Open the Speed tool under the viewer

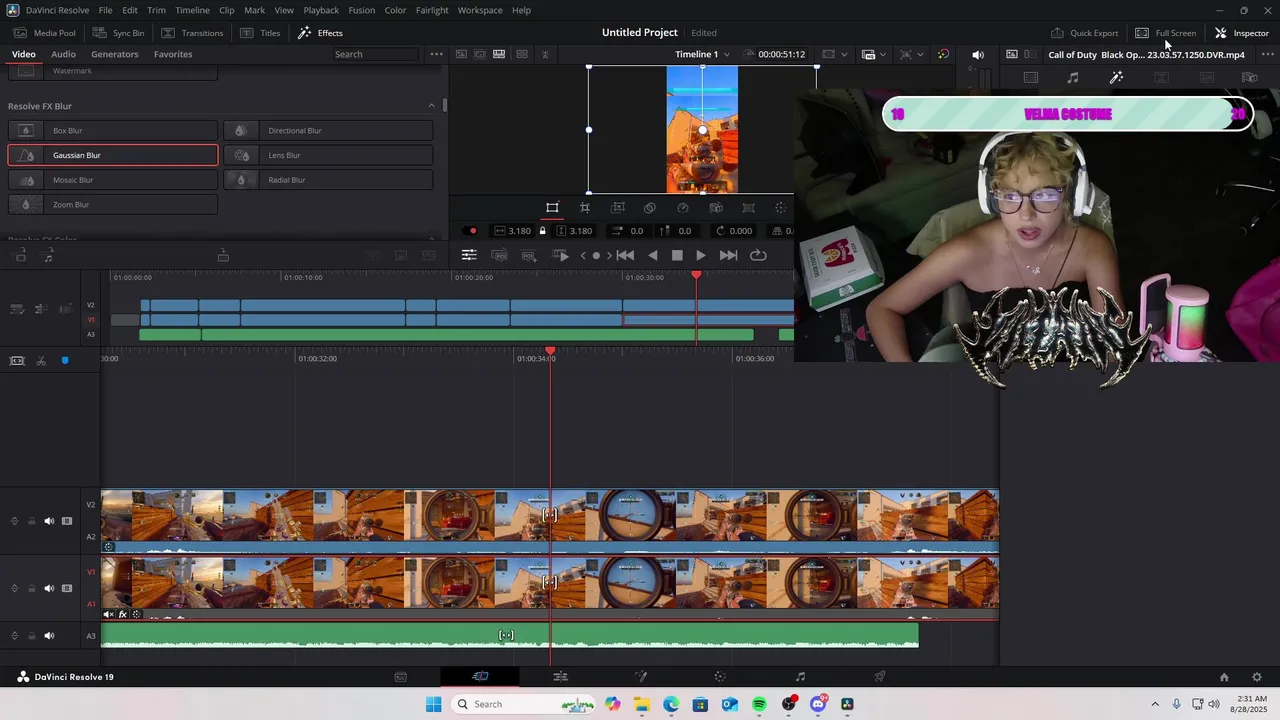pyautogui.click(x=683, y=208)
